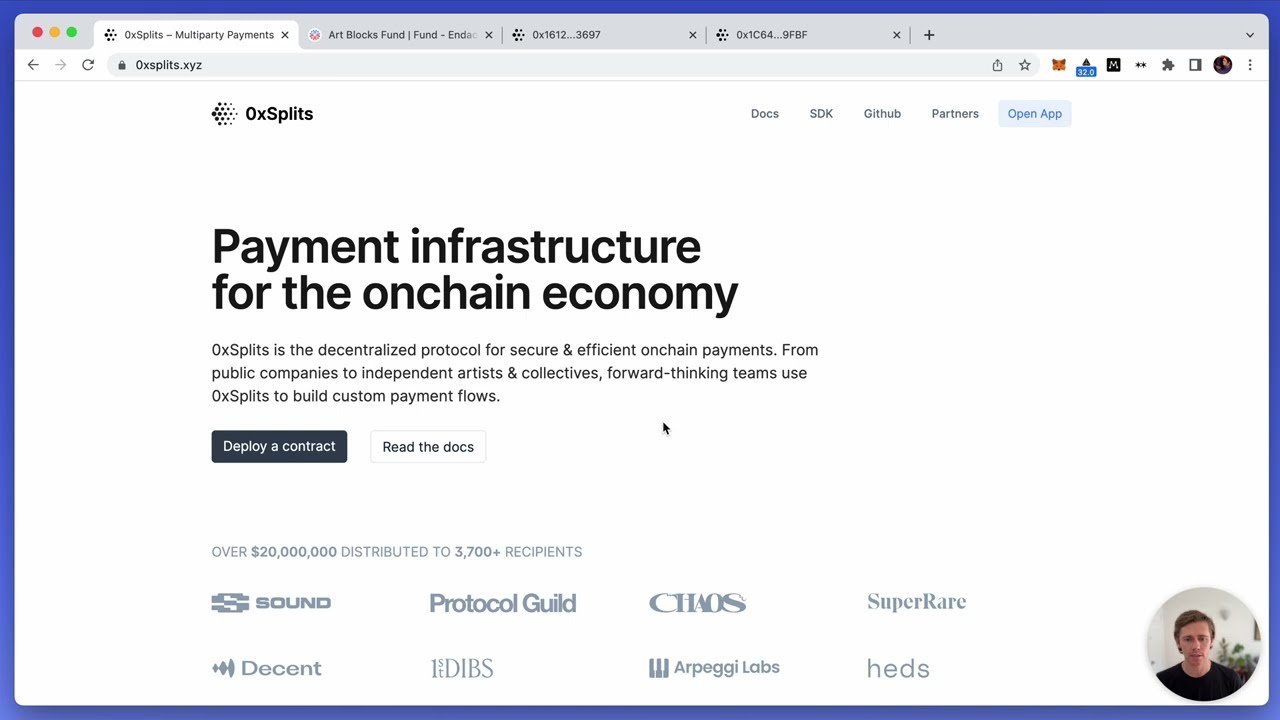Open Chrome three-dot menu

click(1250, 65)
